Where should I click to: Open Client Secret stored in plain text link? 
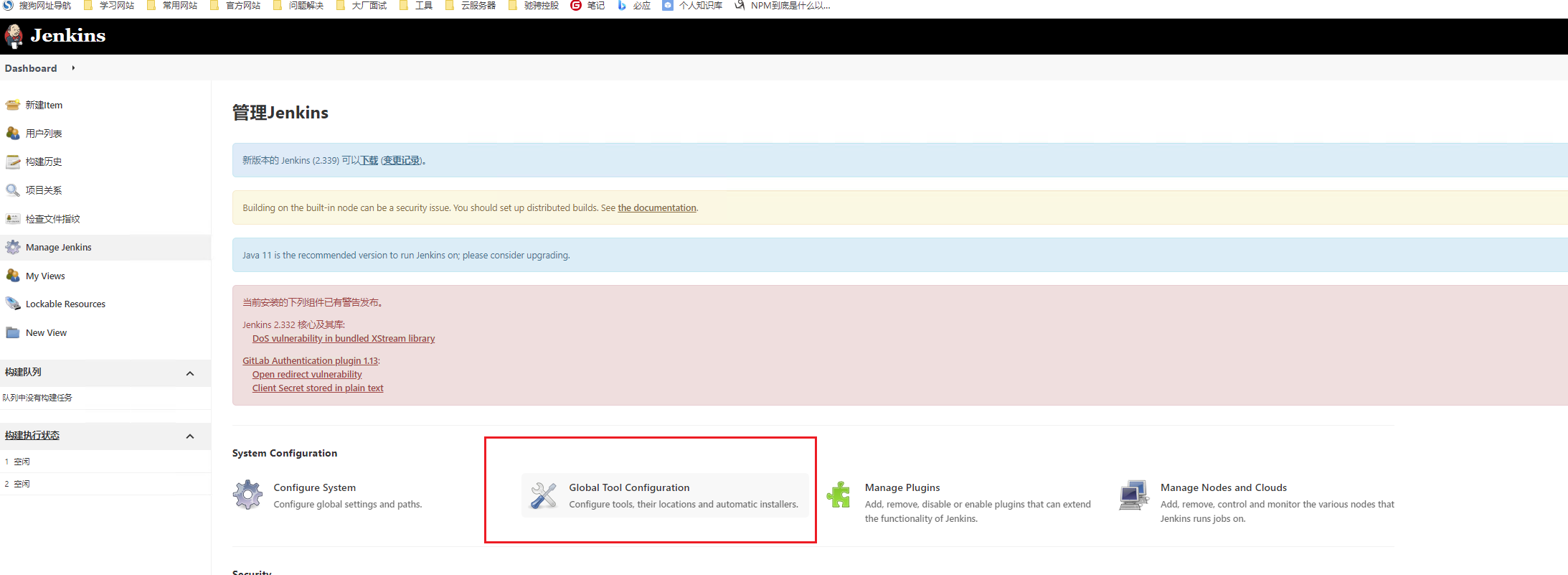point(318,388)
